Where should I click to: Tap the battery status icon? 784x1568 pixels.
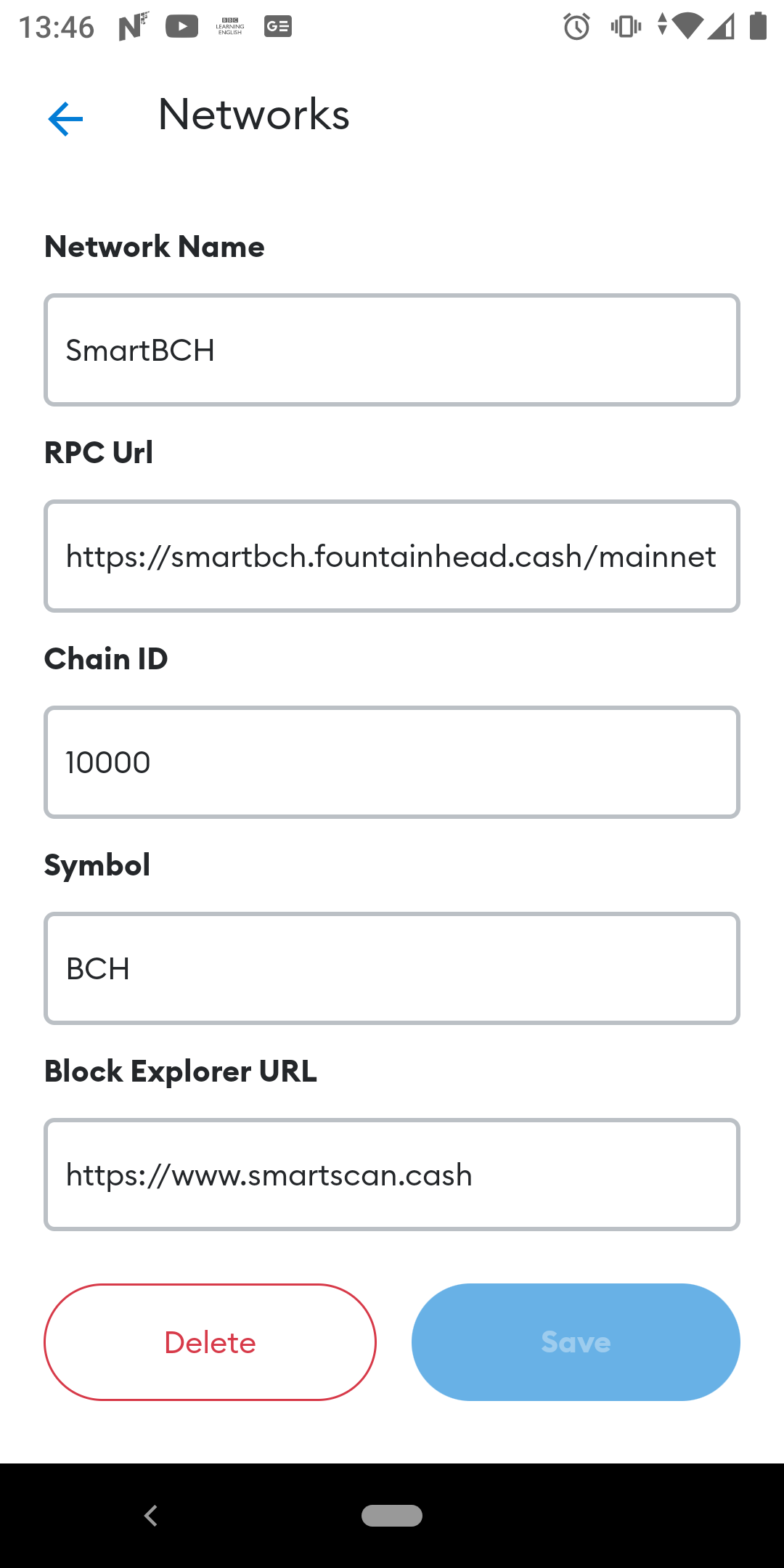point(758,26)
